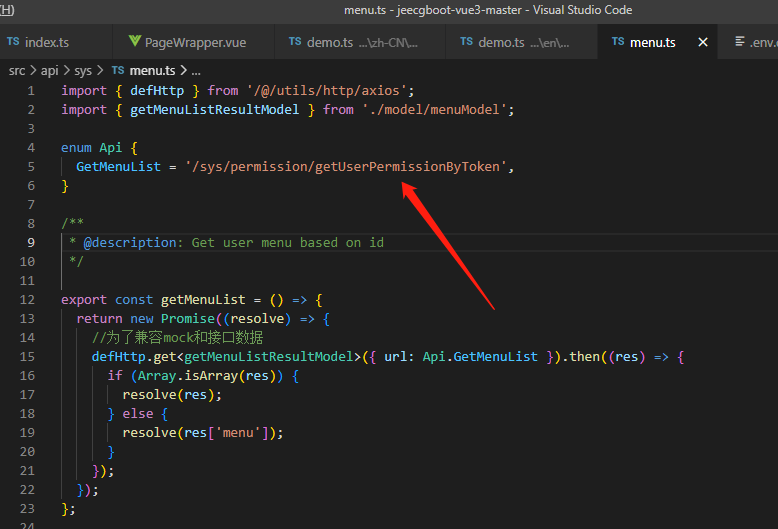Click Api.GetMenuList reference on line 15
This screenshot has width=778, height=529.
(x=480, y=357)
